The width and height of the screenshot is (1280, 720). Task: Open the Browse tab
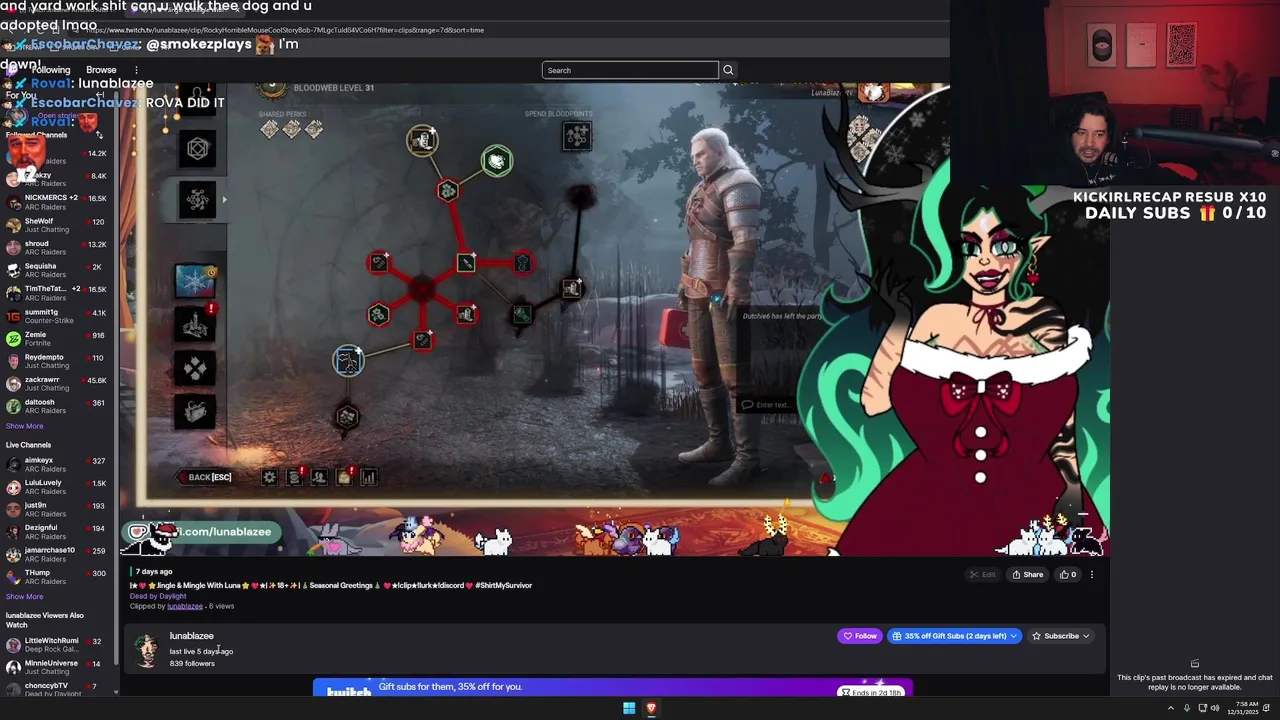[101, 70]
